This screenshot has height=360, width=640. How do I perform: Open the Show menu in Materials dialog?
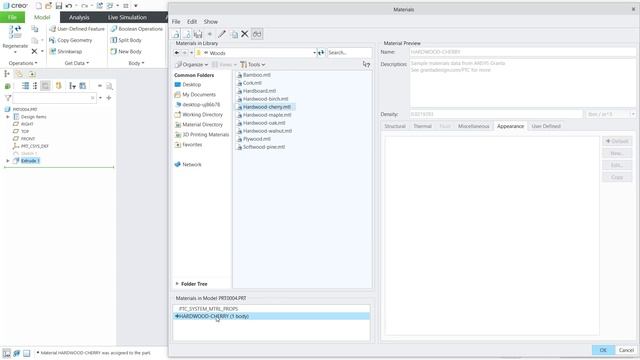[211, 22]
